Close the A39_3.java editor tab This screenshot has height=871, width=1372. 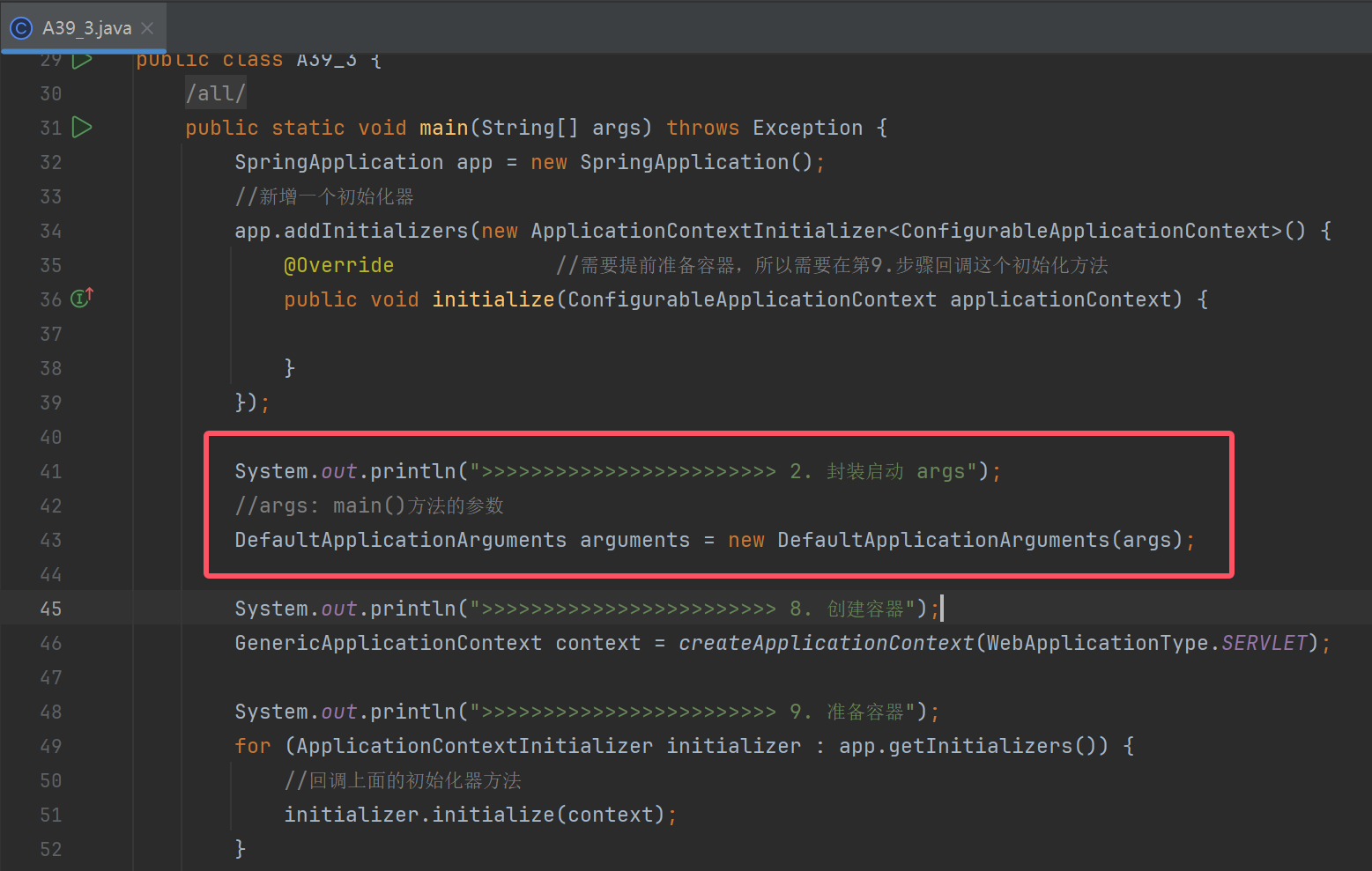click(x=147, y=28)
